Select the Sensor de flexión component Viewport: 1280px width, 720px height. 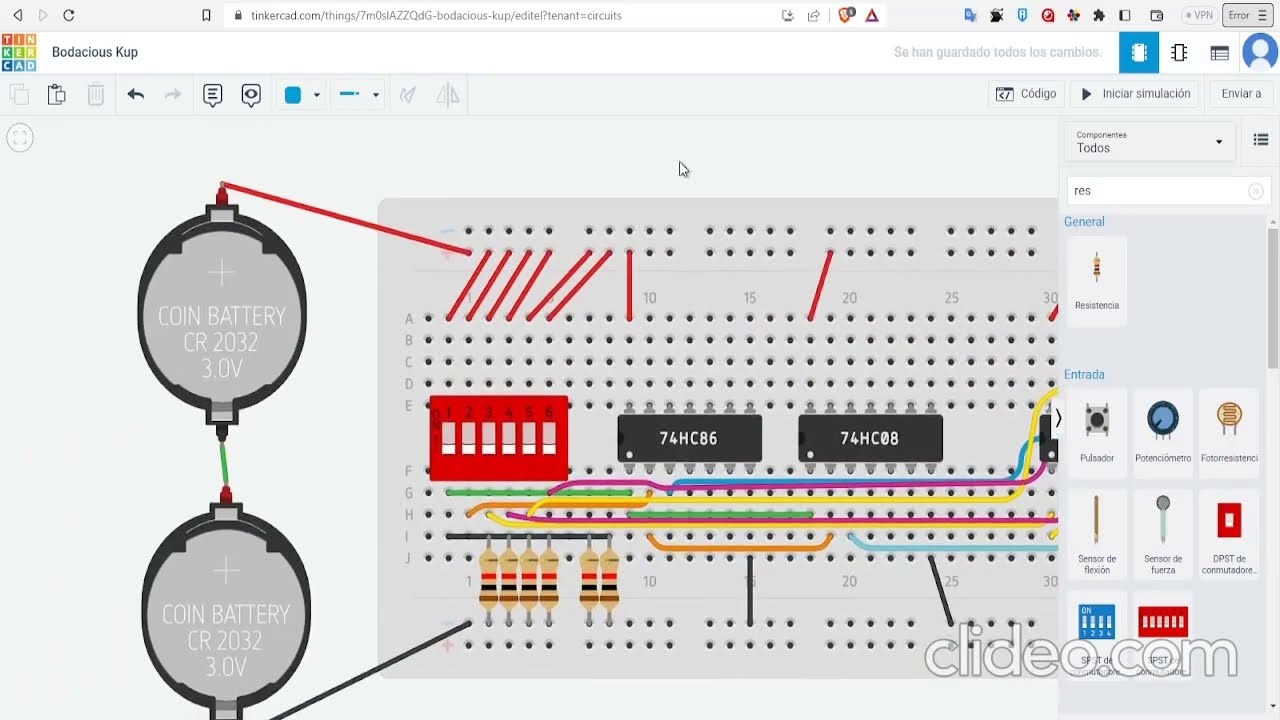pos(1097,534)
